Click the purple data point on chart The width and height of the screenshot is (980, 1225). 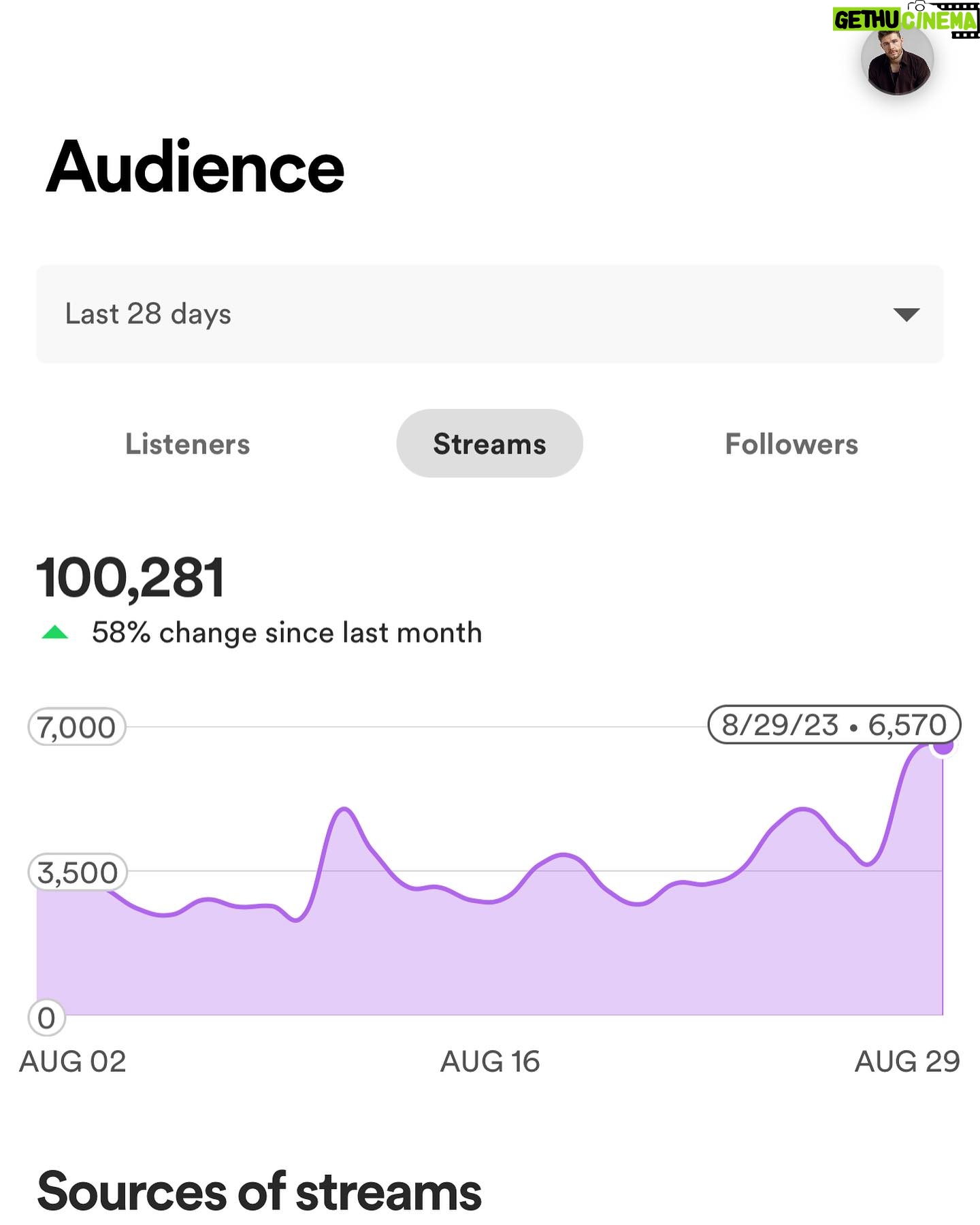tap(943, 745)
